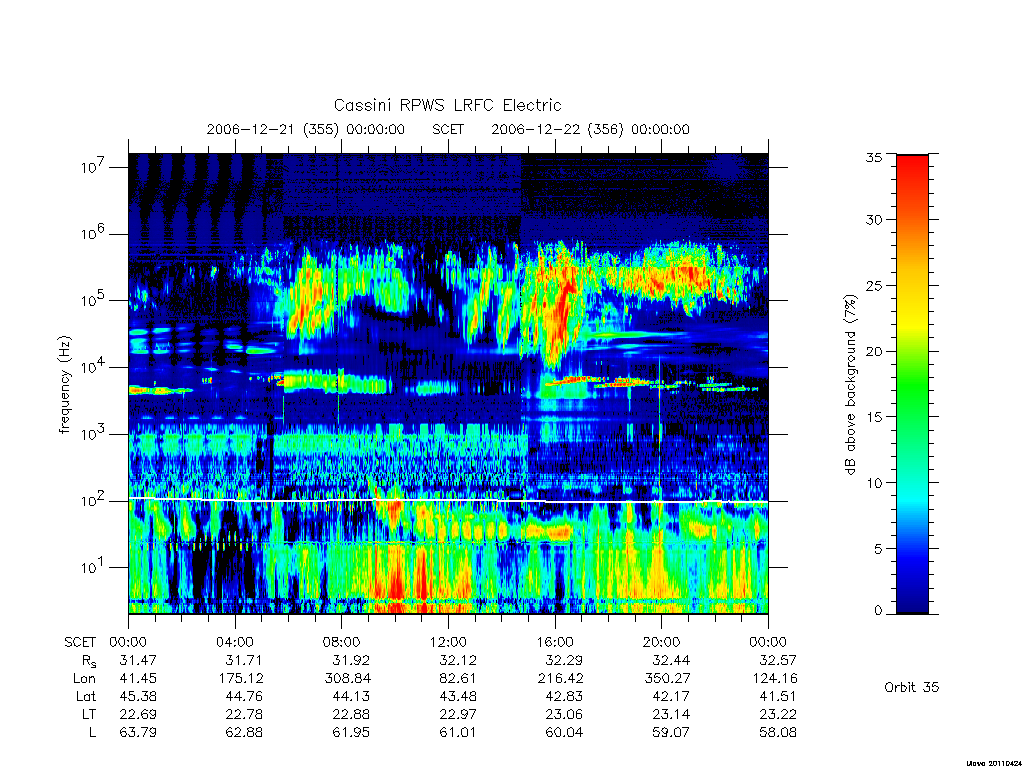Image resolution: width=1024 pixels, height=768 pixels.
Task: Select LT value 23.22
Action: coord(778,714)
